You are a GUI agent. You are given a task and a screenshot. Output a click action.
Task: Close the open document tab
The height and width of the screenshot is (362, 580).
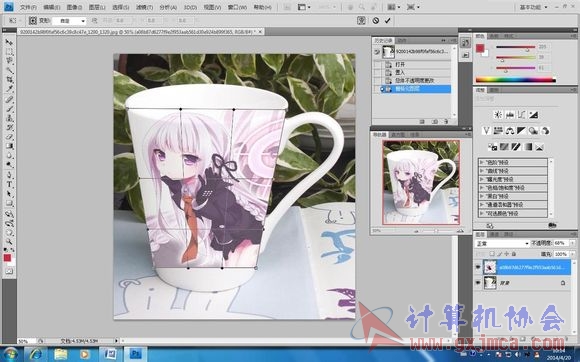[x=260, y=32]
